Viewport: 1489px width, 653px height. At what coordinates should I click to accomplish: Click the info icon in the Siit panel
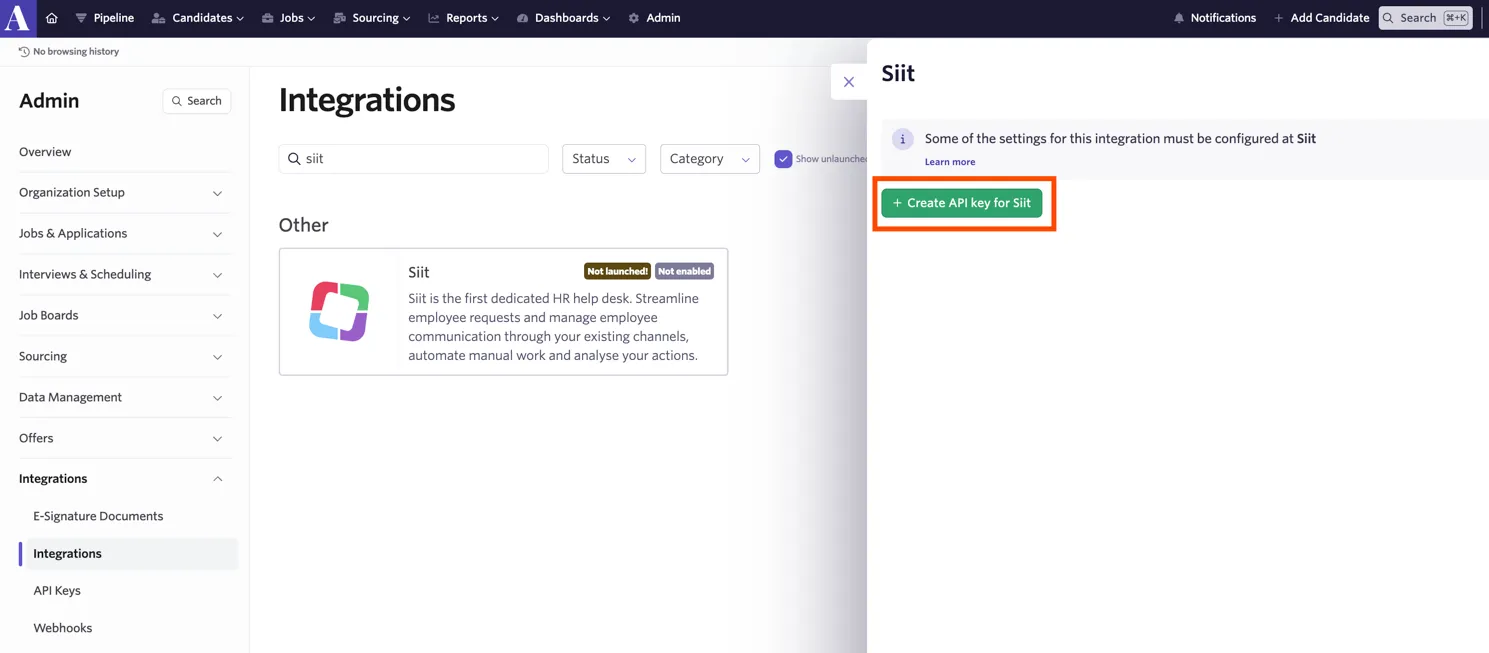902,139
